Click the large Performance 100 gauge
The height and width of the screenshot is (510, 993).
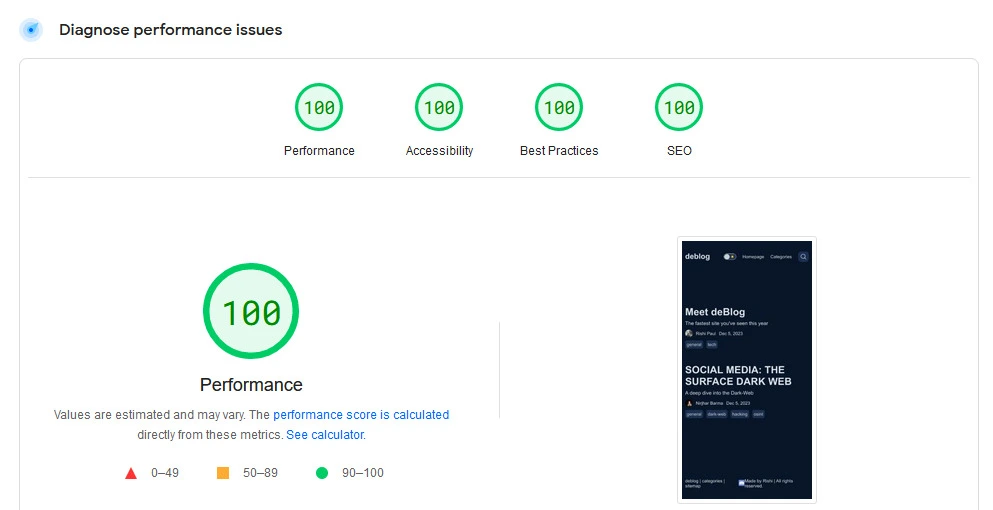click(x=251, y=312)
